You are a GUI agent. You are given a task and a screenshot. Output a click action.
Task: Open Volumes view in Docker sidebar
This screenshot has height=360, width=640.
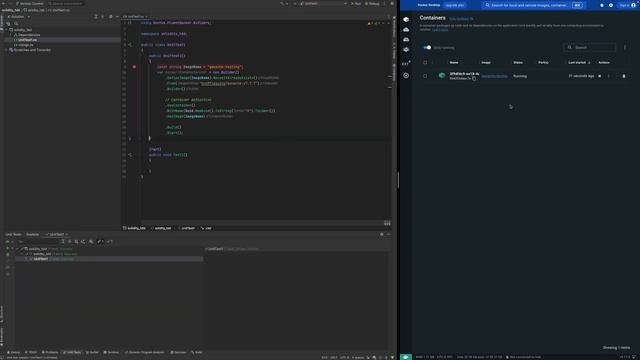[406, 40]
